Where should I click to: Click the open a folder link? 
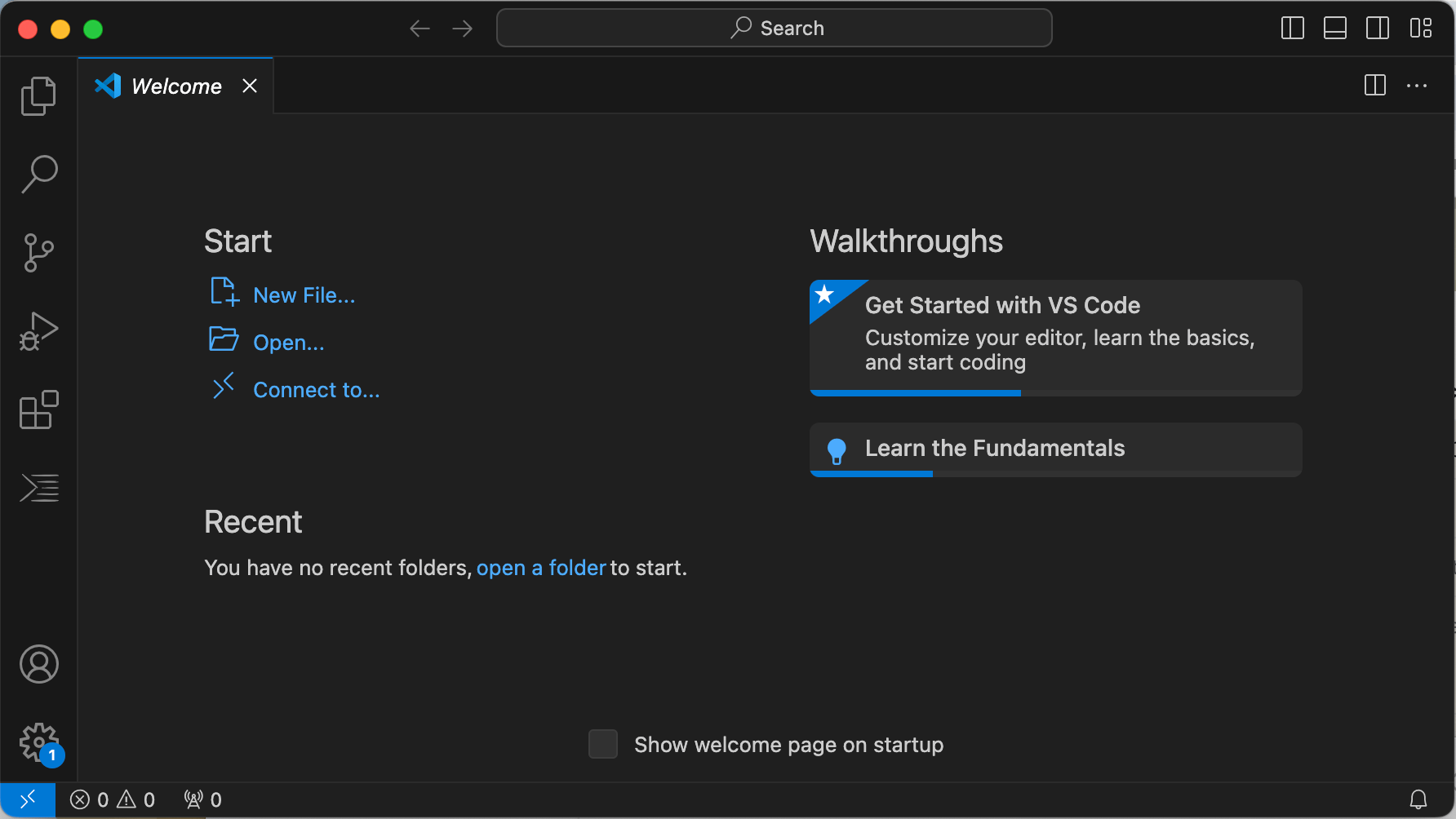(541, 568)
